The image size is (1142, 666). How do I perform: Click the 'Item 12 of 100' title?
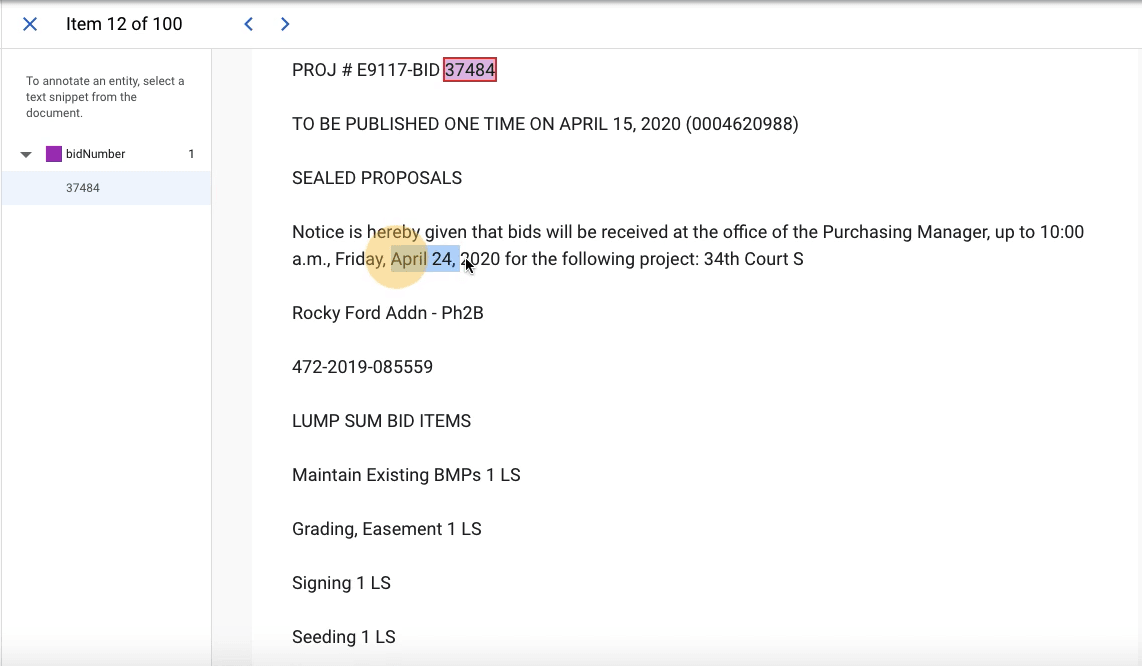[124, 24]
